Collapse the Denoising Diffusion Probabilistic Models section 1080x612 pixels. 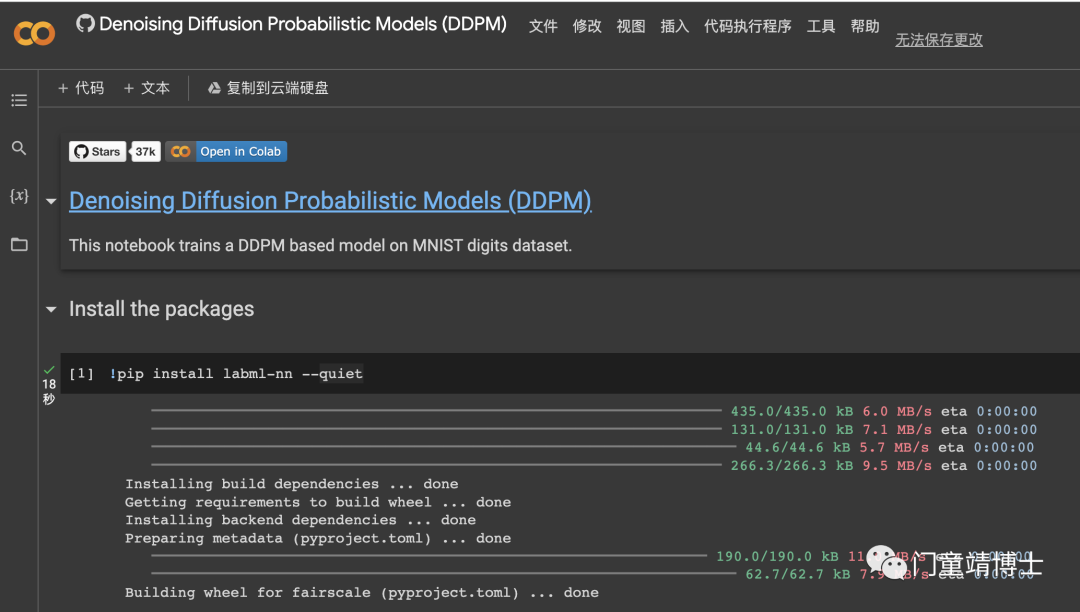click(x=51, y=202)
